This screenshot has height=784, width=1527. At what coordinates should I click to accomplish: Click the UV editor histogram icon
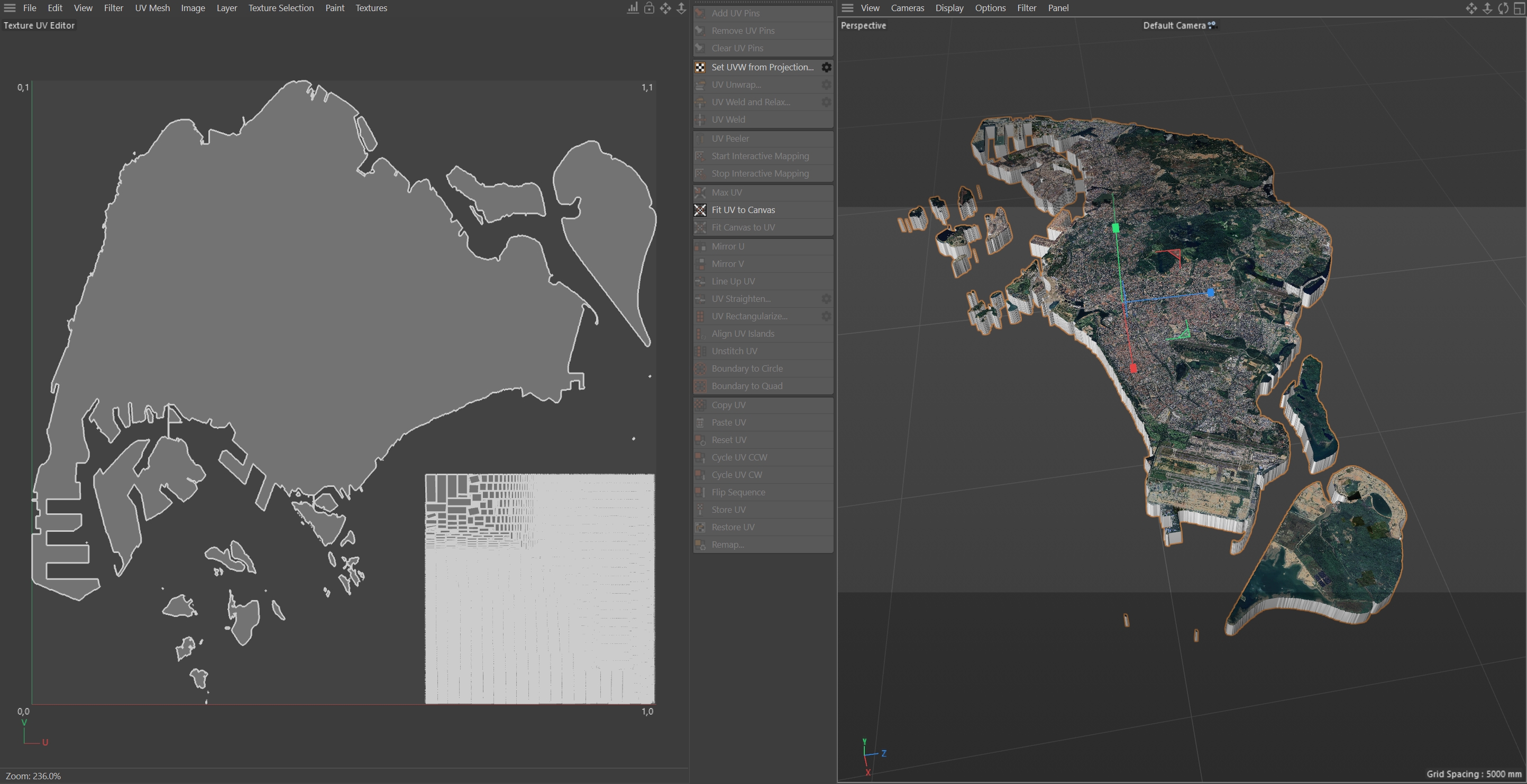633,8
